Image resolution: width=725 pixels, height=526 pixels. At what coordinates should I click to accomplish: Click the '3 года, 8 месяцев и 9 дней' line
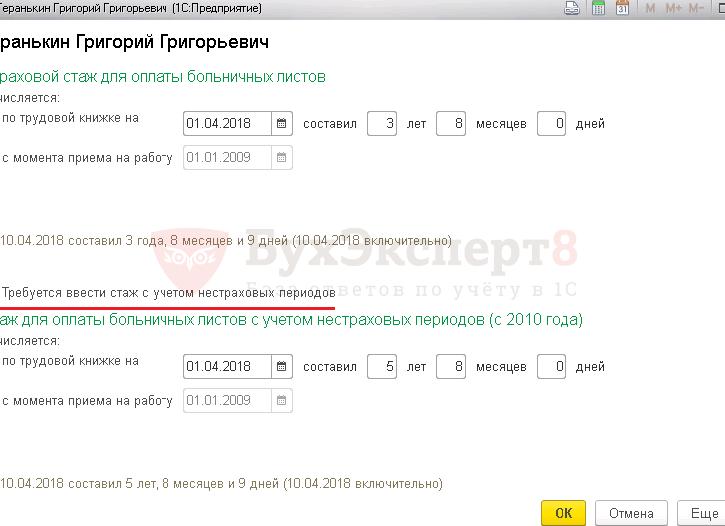[226, 240]
